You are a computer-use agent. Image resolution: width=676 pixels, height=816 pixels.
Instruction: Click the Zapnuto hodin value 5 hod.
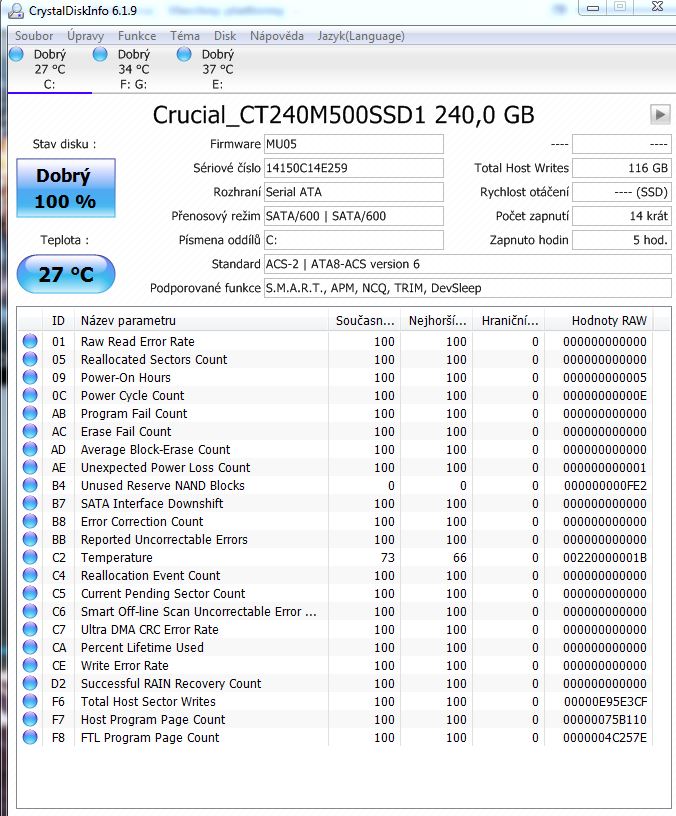[x=622, y=240]
